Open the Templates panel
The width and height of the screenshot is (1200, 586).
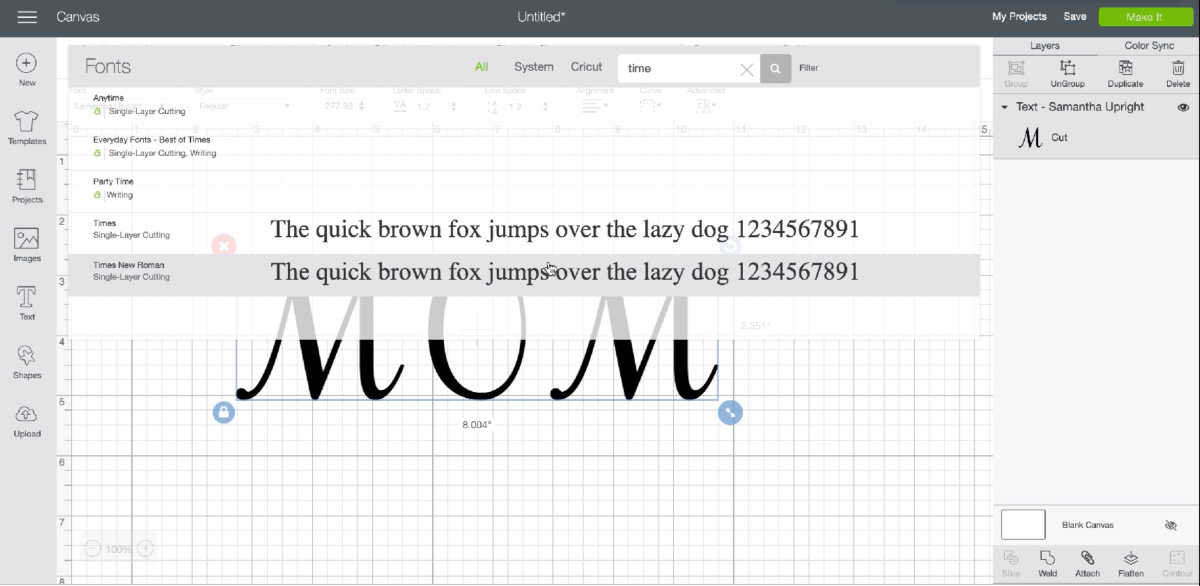[x=27, y=127]
